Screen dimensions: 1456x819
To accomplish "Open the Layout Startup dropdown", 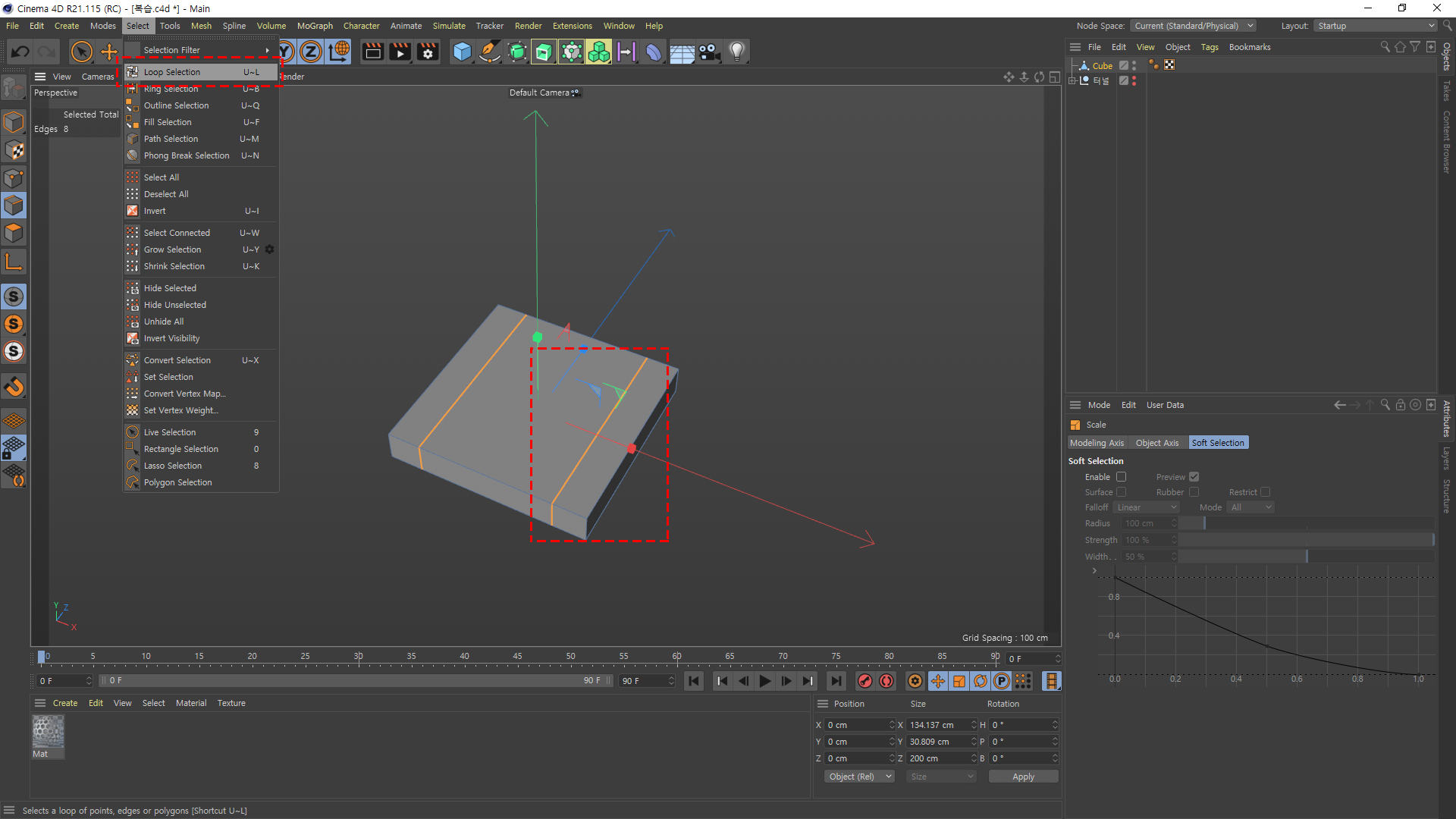I will pos(1375,26).
